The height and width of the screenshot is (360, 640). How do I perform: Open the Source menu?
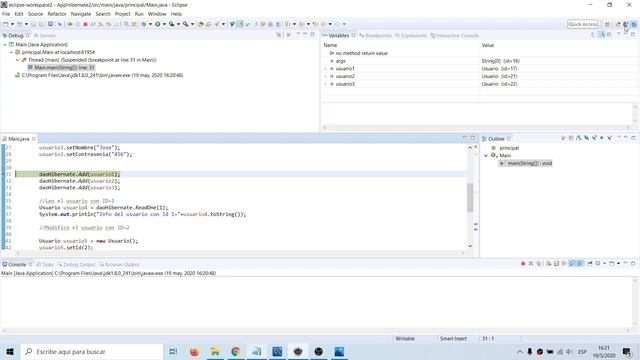coord(35,14)
